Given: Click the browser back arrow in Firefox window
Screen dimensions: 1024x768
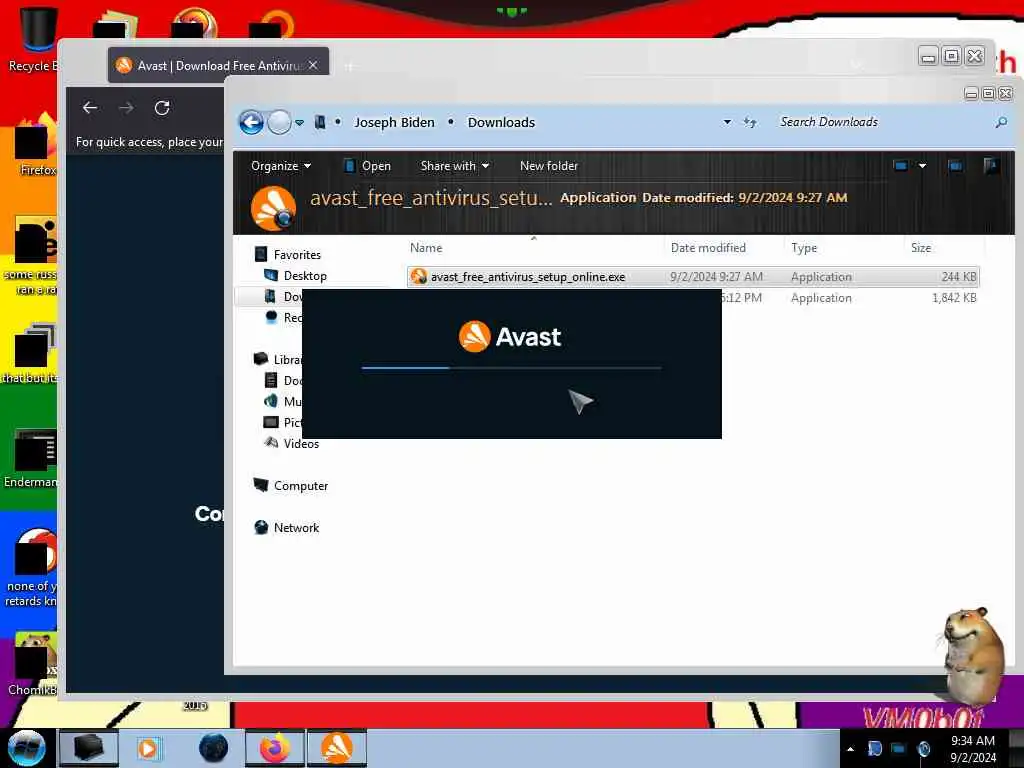Looking at the screenshot, I should 90,108.
